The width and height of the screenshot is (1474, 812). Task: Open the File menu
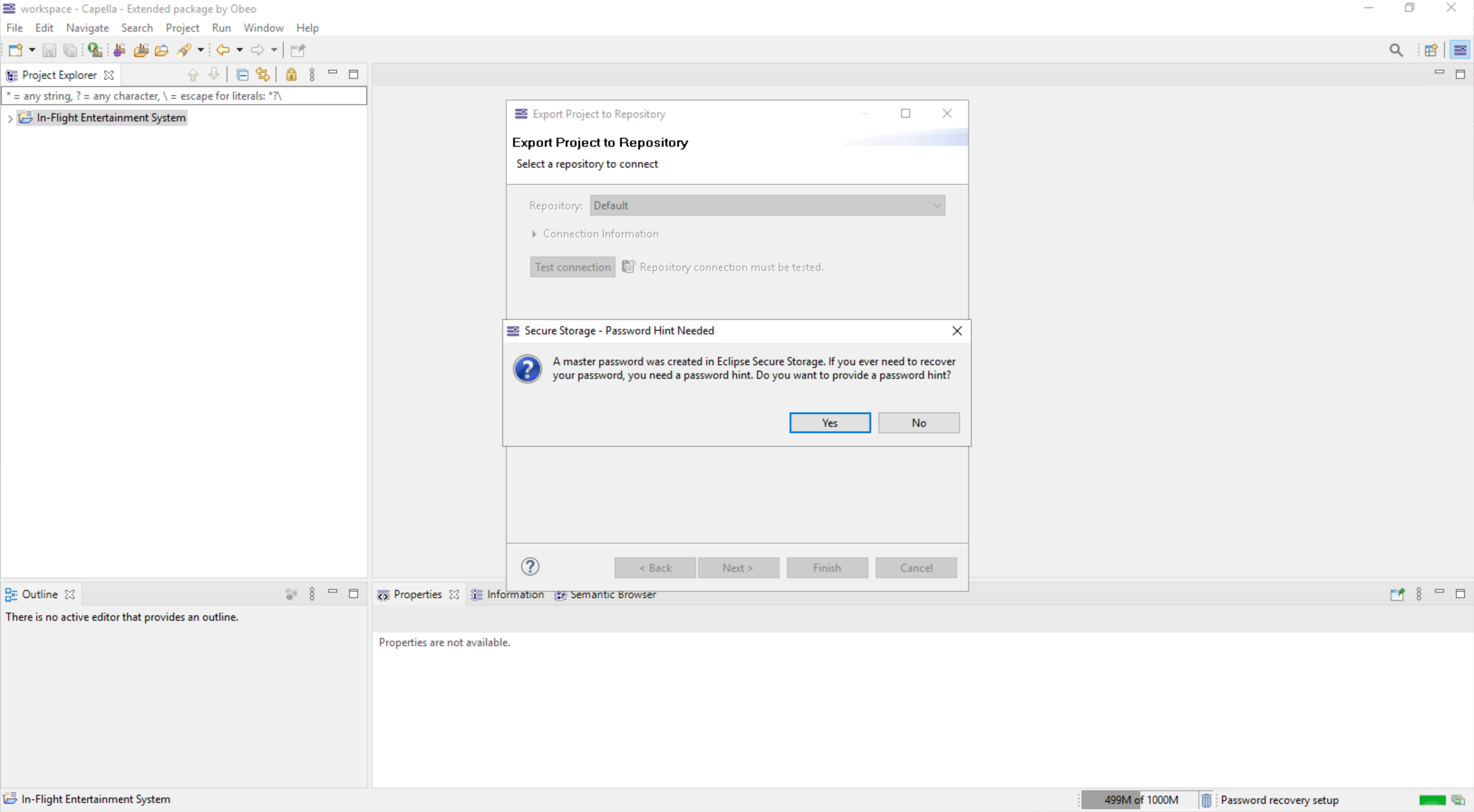pyautogui.click(x=15, y=28)
